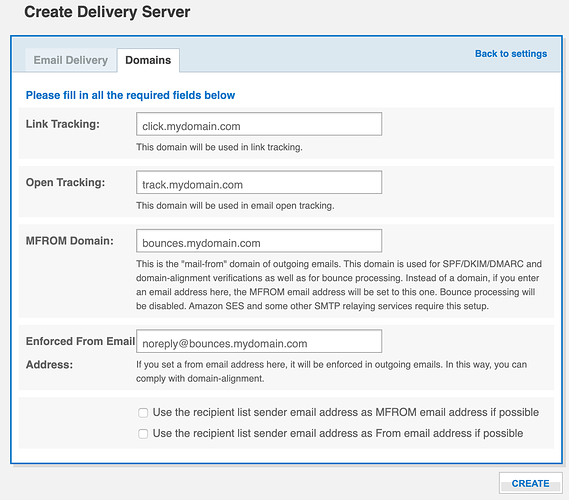The image size is (569, 500).
Task: Click the MFROM email address checkbox label text
Action: click(345, 413)
